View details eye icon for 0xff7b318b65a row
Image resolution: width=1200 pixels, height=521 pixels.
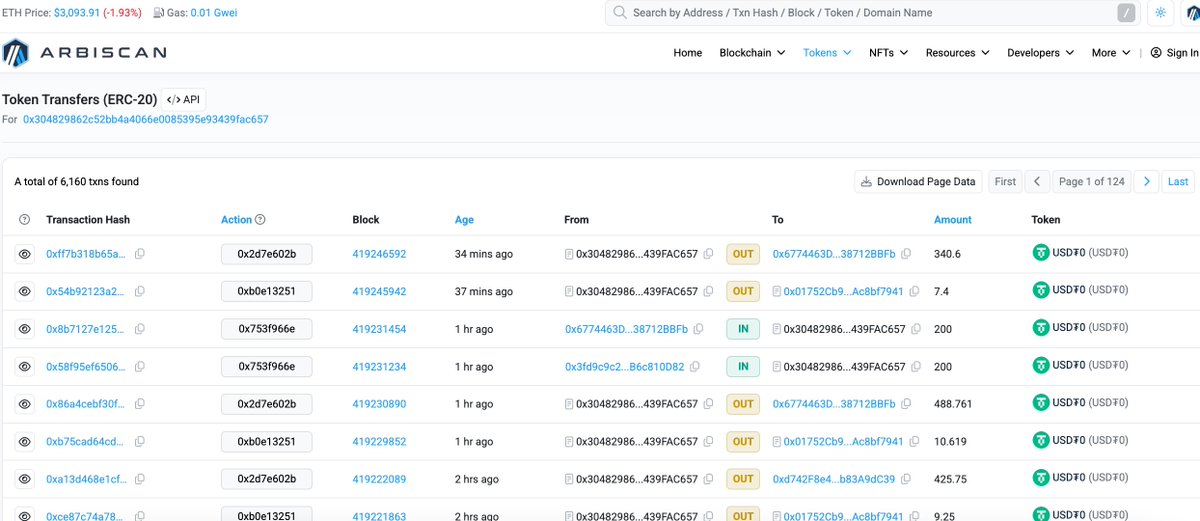click(25, 254)
